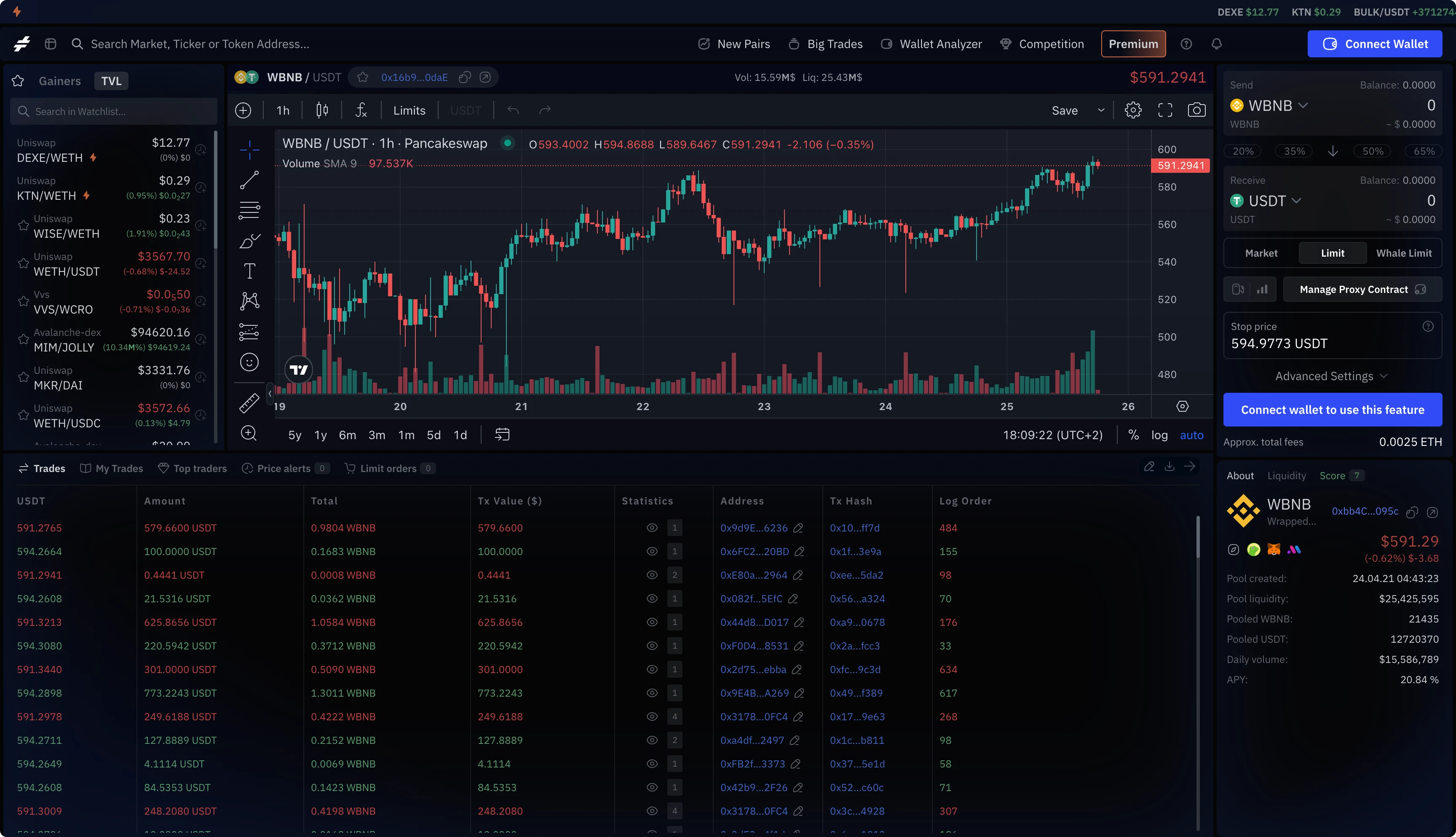
Task: Toggle the eye for address 0x9d9E...6236
Action: [652, 528]
